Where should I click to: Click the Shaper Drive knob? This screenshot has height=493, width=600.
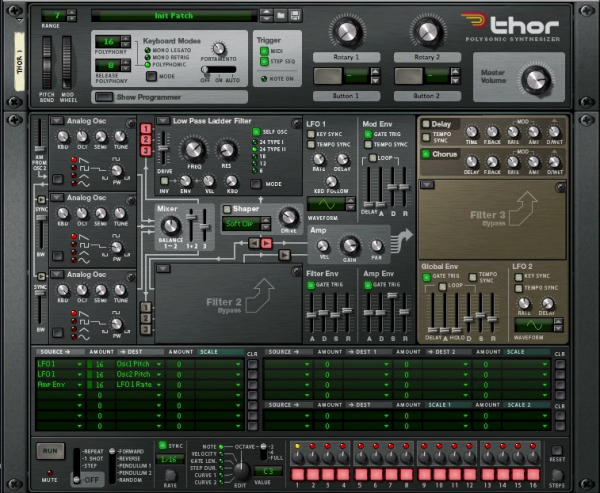click(x=289, y=217)
